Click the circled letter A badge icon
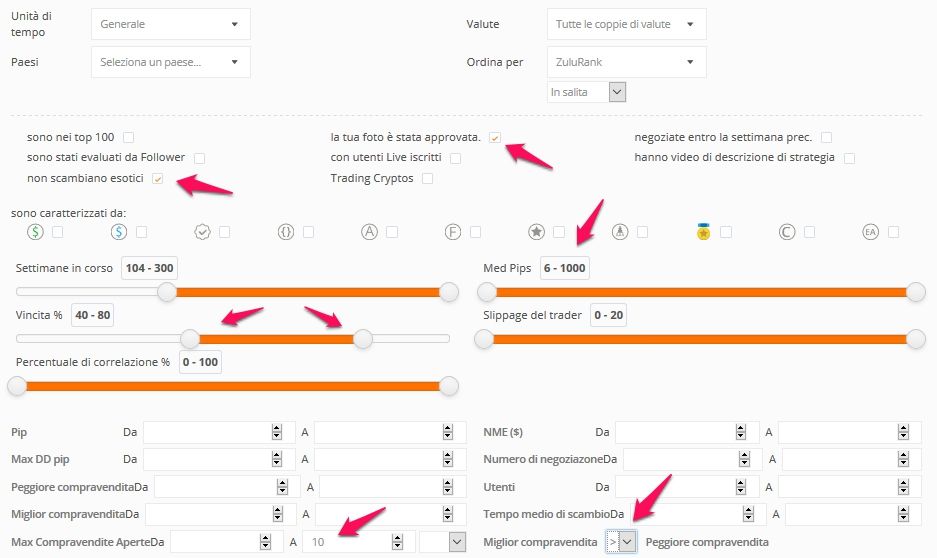This screenshot has width=937, height=558. [369, 232]
